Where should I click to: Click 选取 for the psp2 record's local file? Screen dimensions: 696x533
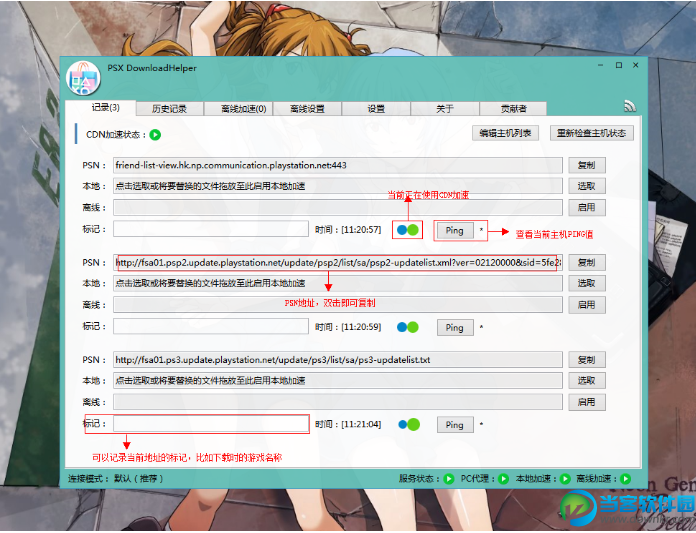pyautogui.click(x=587, y=283)
